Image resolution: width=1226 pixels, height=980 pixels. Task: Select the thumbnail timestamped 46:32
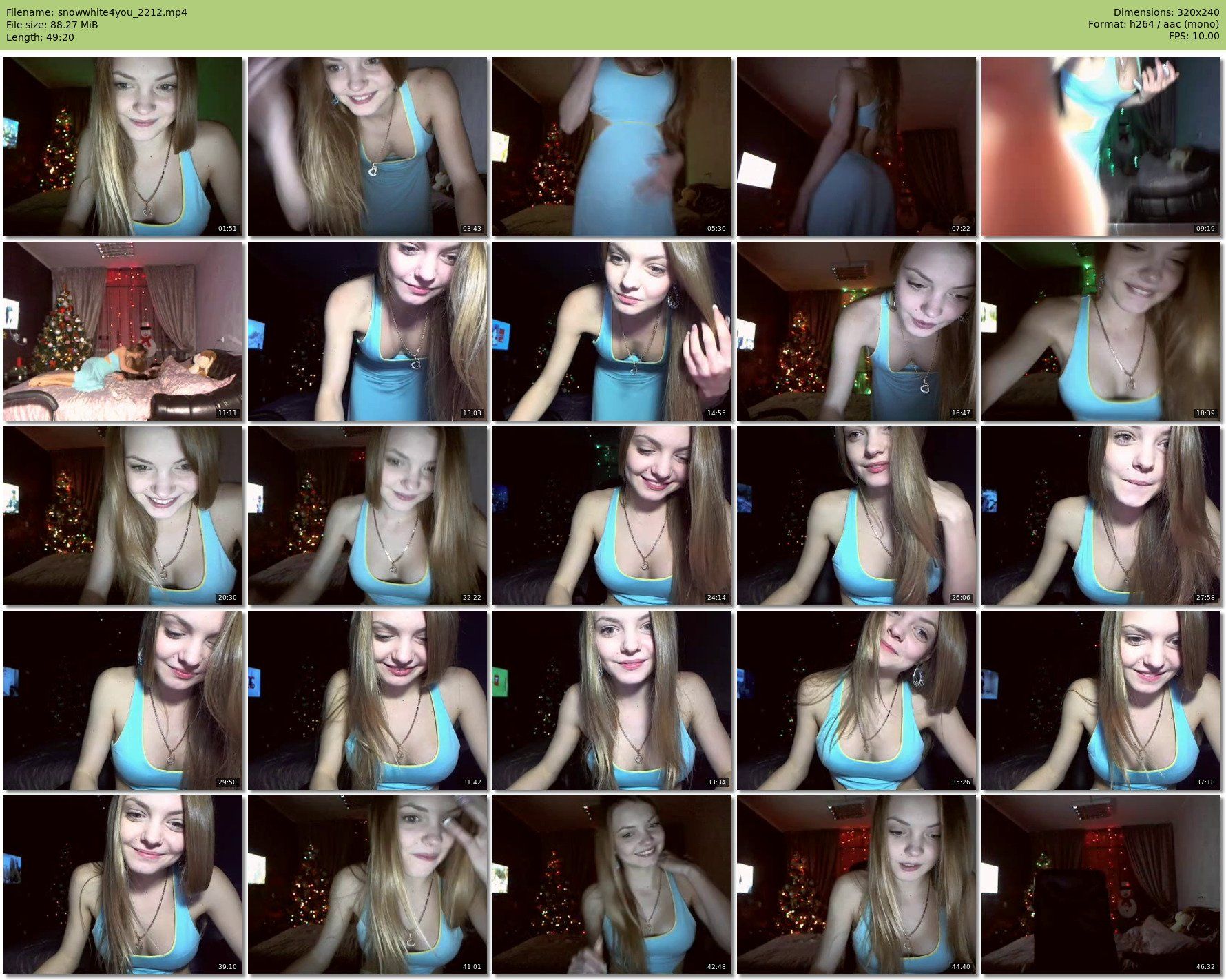point(1101,885)
